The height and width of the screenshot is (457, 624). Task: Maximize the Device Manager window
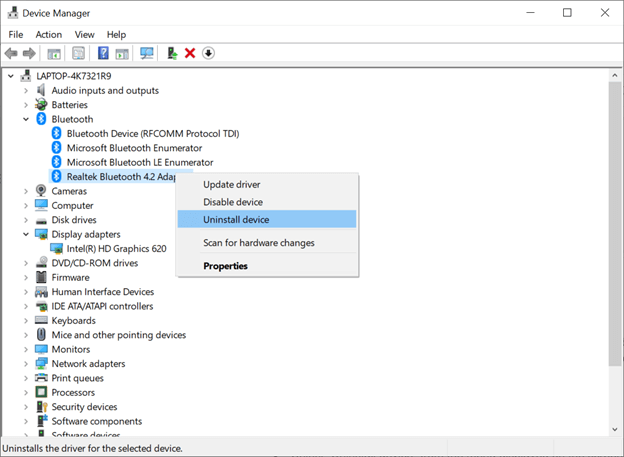click(567, 13)
